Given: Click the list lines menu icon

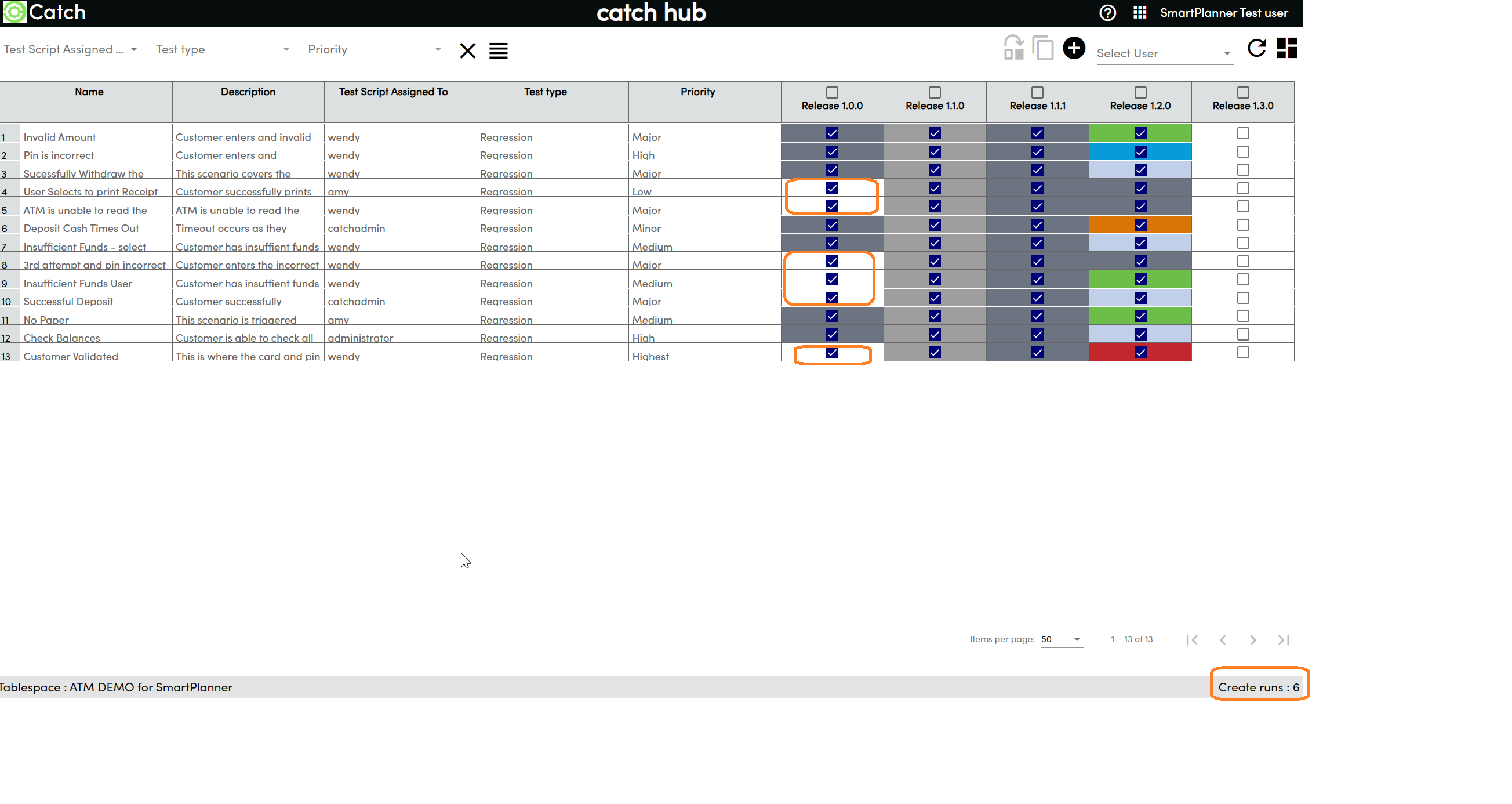Looking at the screenshot, I should pyautogui.click(x=499, y=50).
